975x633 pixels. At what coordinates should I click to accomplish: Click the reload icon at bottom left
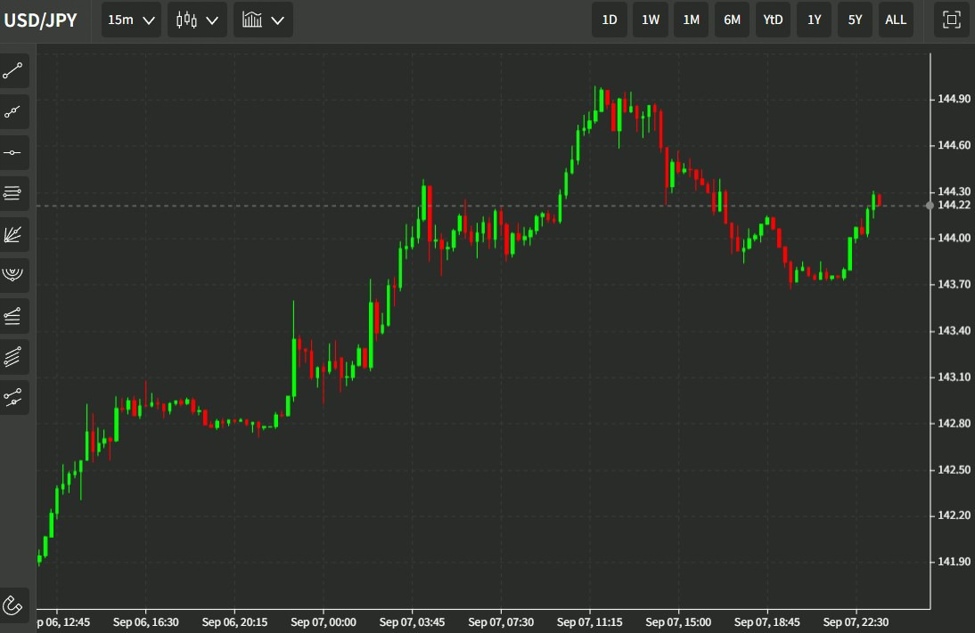point(14,605)
